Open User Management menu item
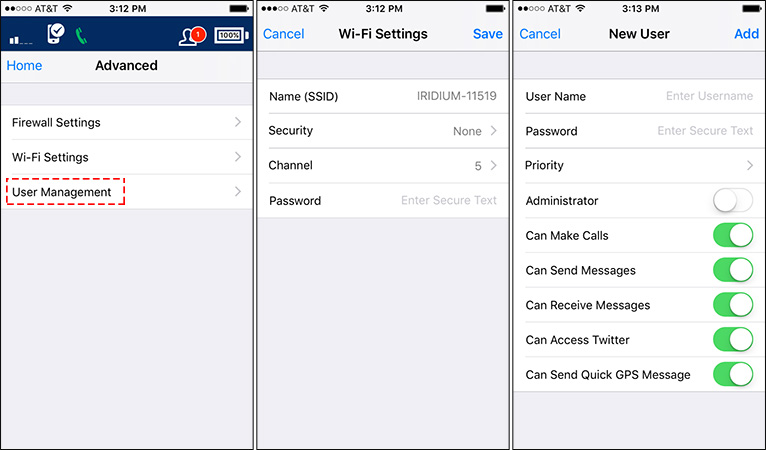The image size is (766, 450). [x=127, y=192]
